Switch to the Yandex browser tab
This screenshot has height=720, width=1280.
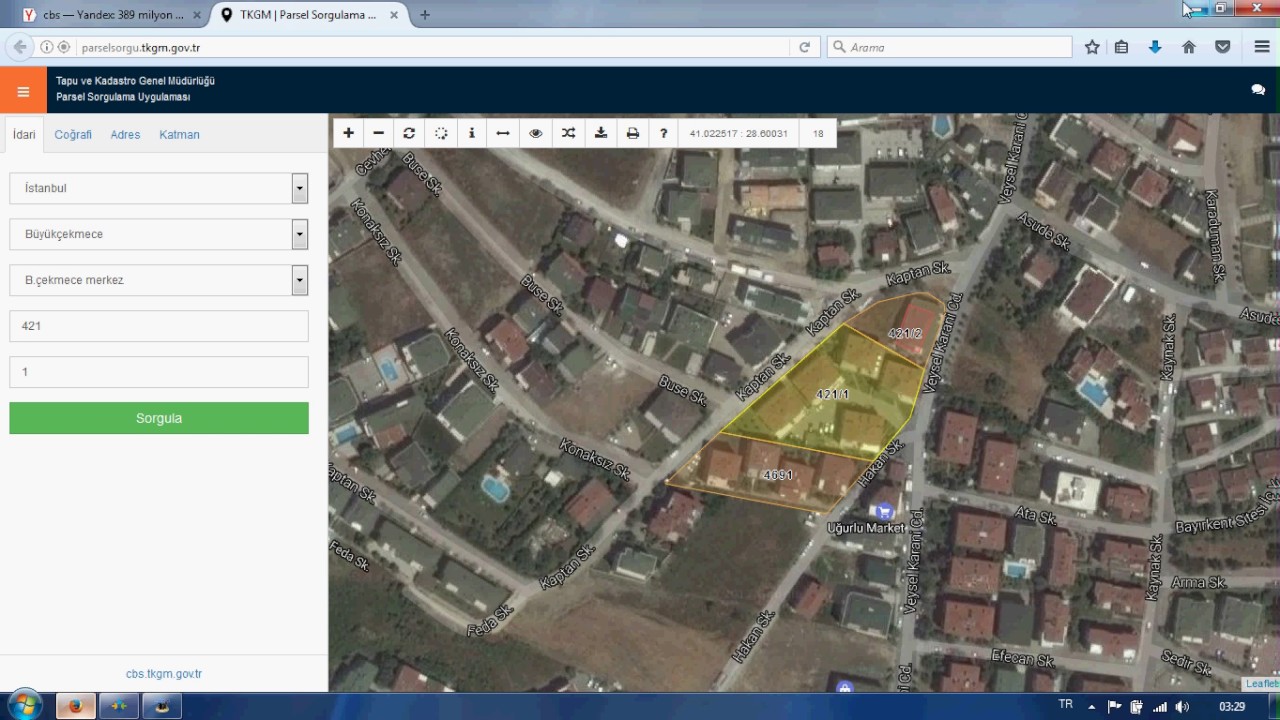[112, 15]
